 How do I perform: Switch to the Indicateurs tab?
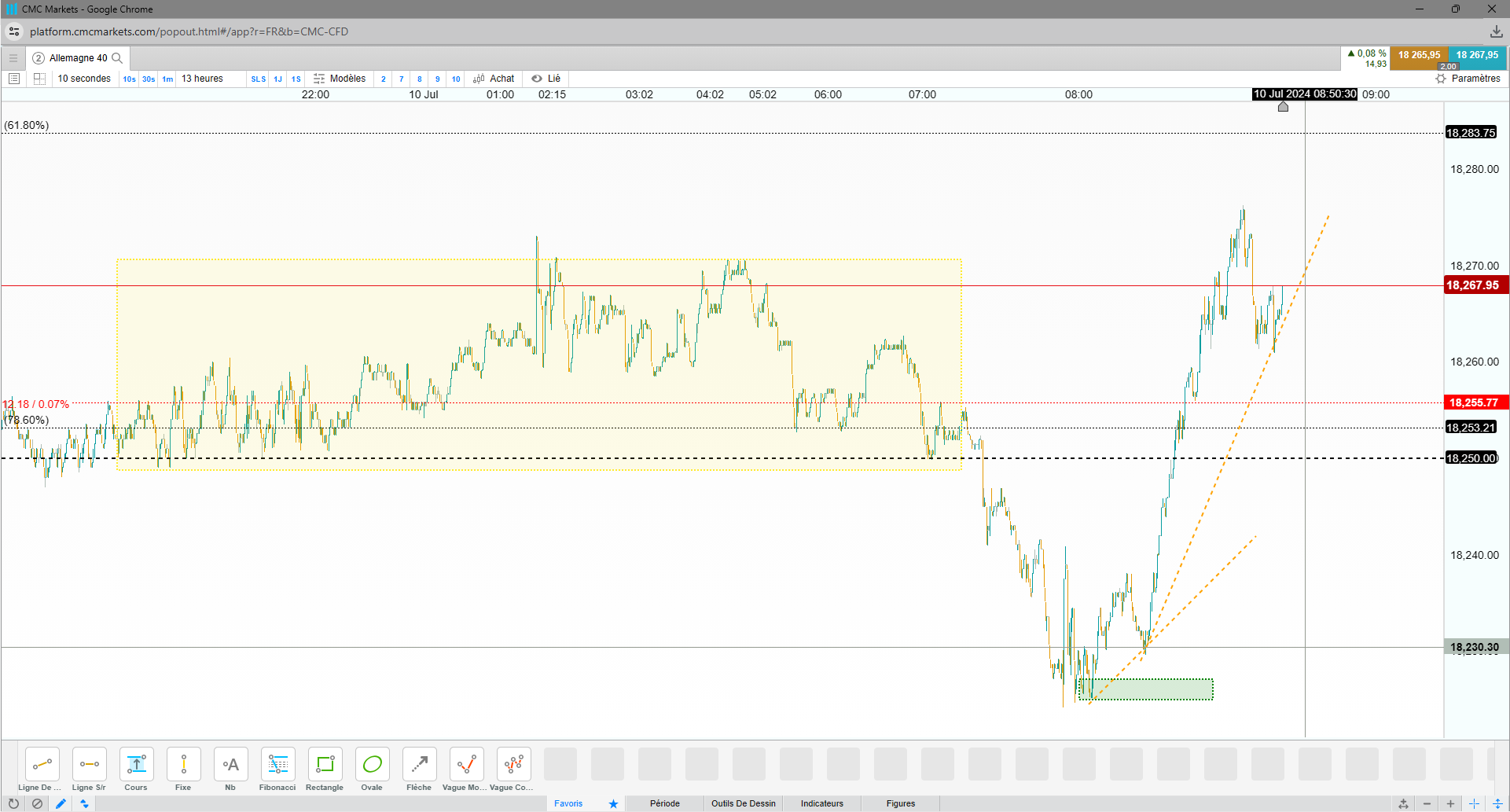pyautogui.click(x=822, y=803)
